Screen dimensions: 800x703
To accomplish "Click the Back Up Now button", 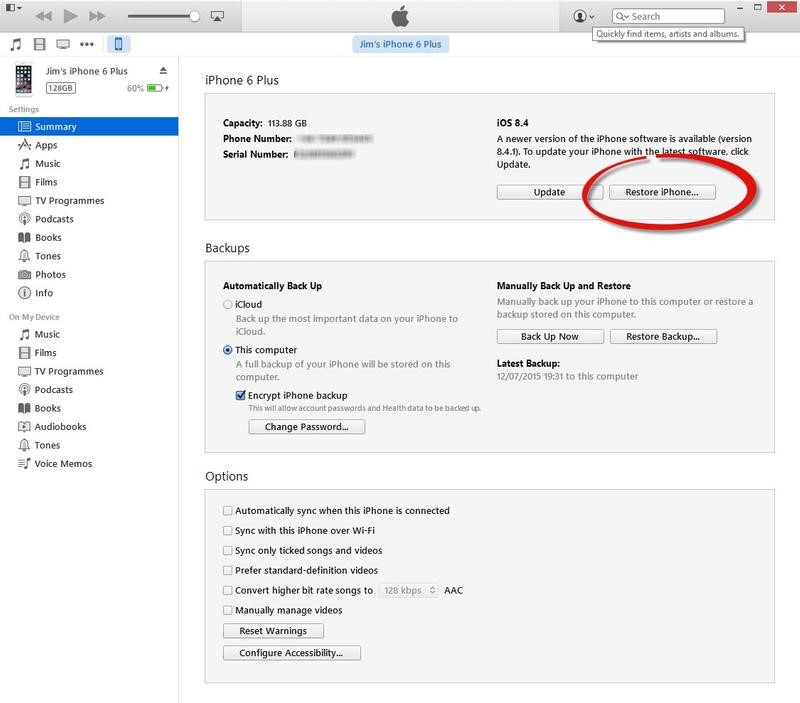I will pos(550,337).
